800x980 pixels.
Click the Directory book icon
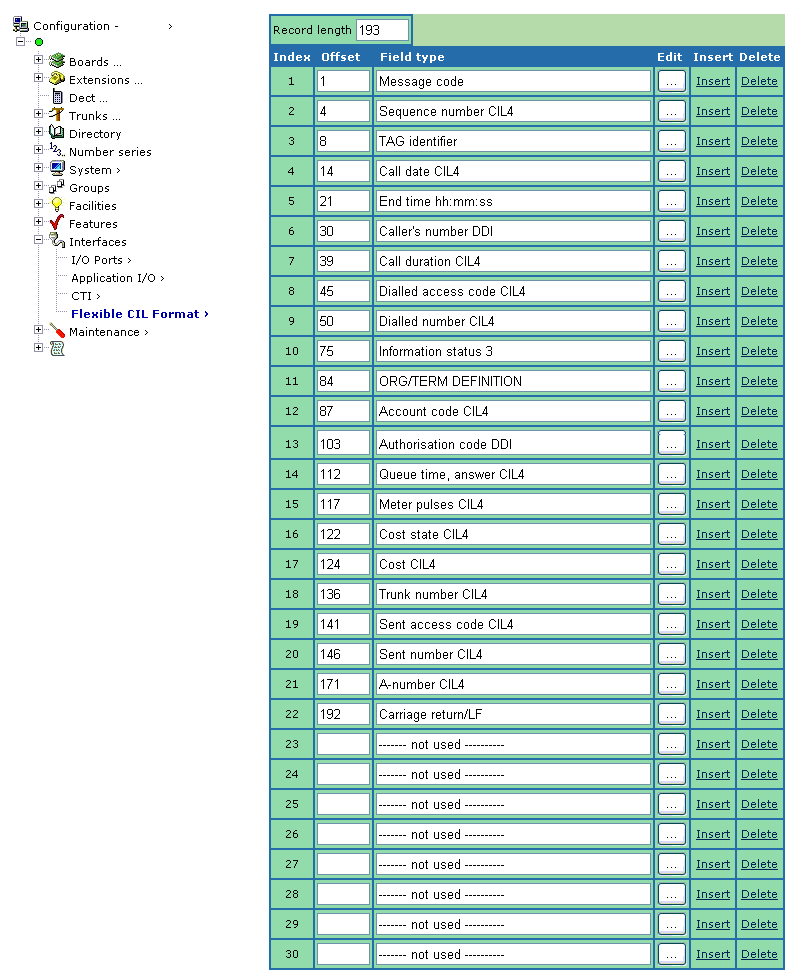pos(57,133)
